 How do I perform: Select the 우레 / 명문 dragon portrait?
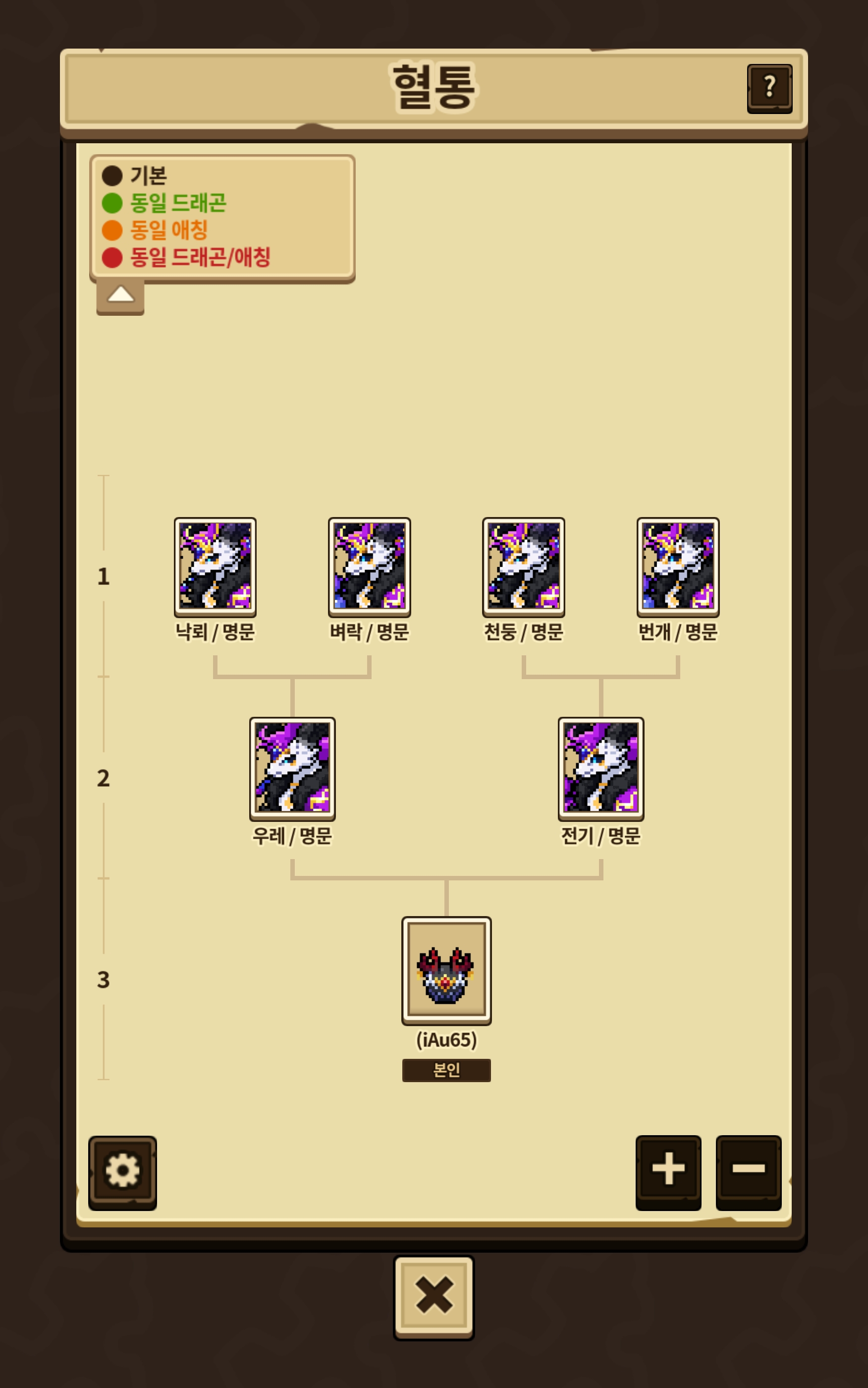click(x=292, y=768)
